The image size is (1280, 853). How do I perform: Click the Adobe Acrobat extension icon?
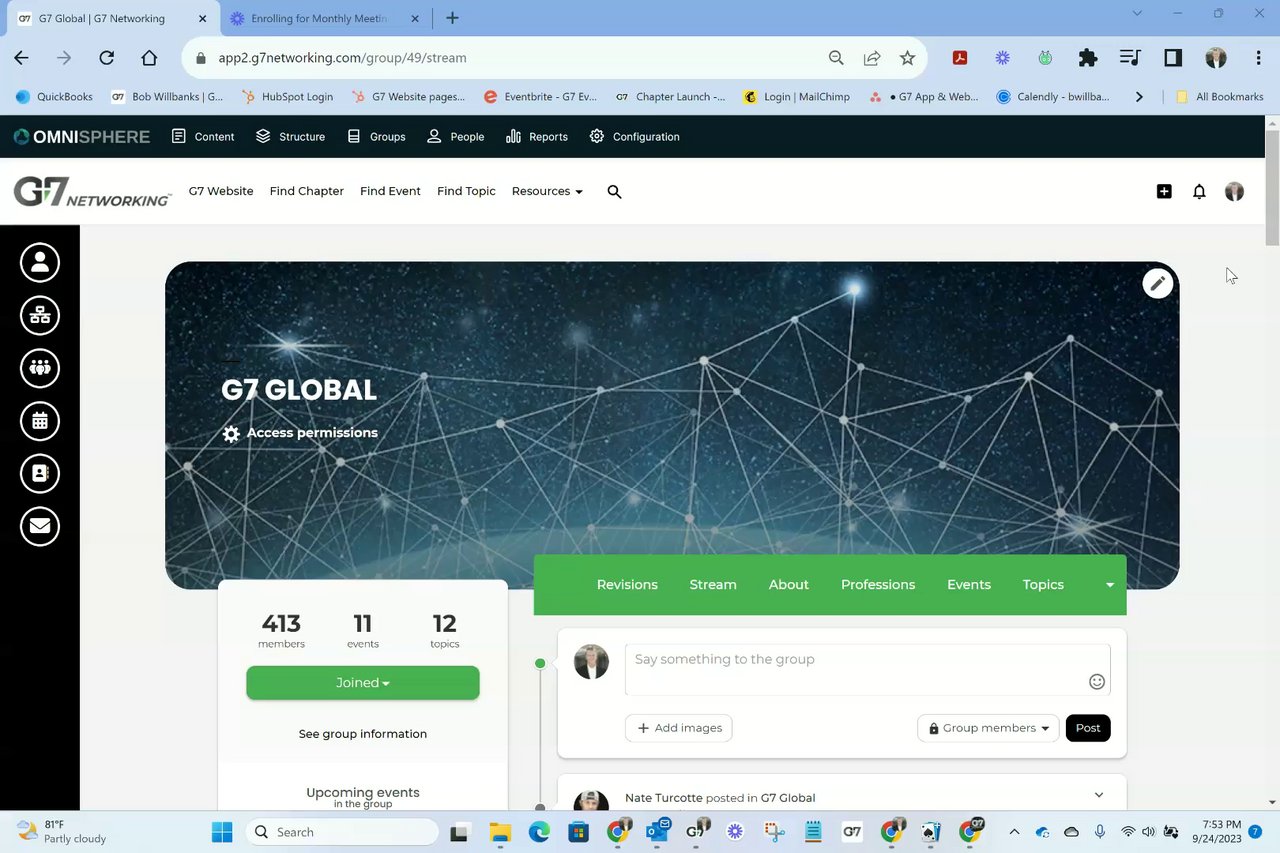click(x=959, y=58)
